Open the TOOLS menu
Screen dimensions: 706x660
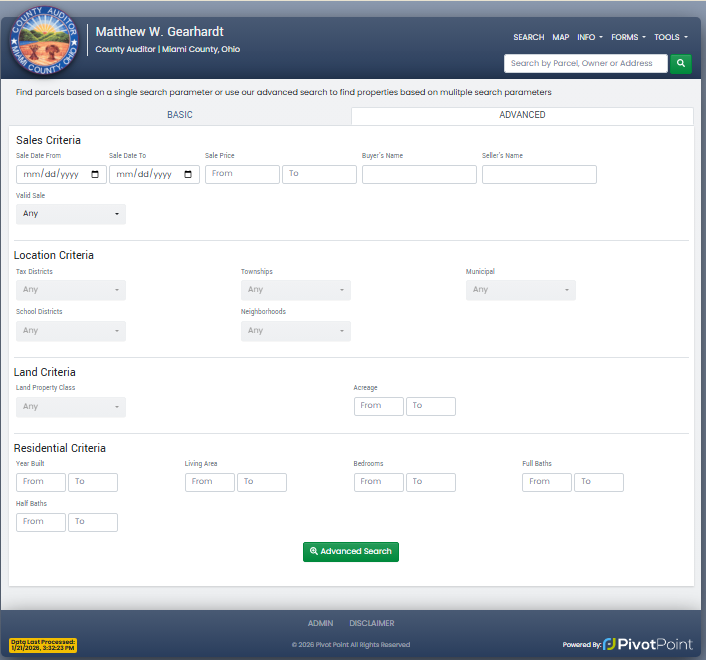click(670, 37)
